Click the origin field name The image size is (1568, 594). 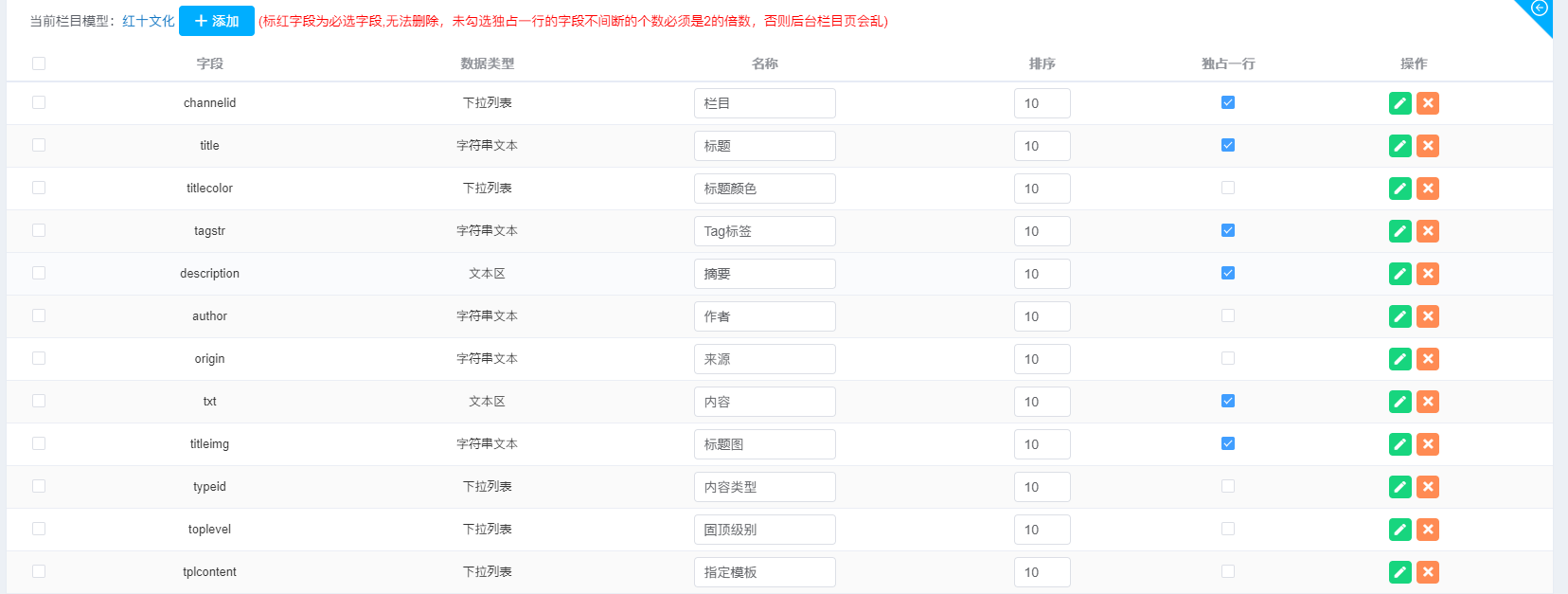tap(210, 358)
